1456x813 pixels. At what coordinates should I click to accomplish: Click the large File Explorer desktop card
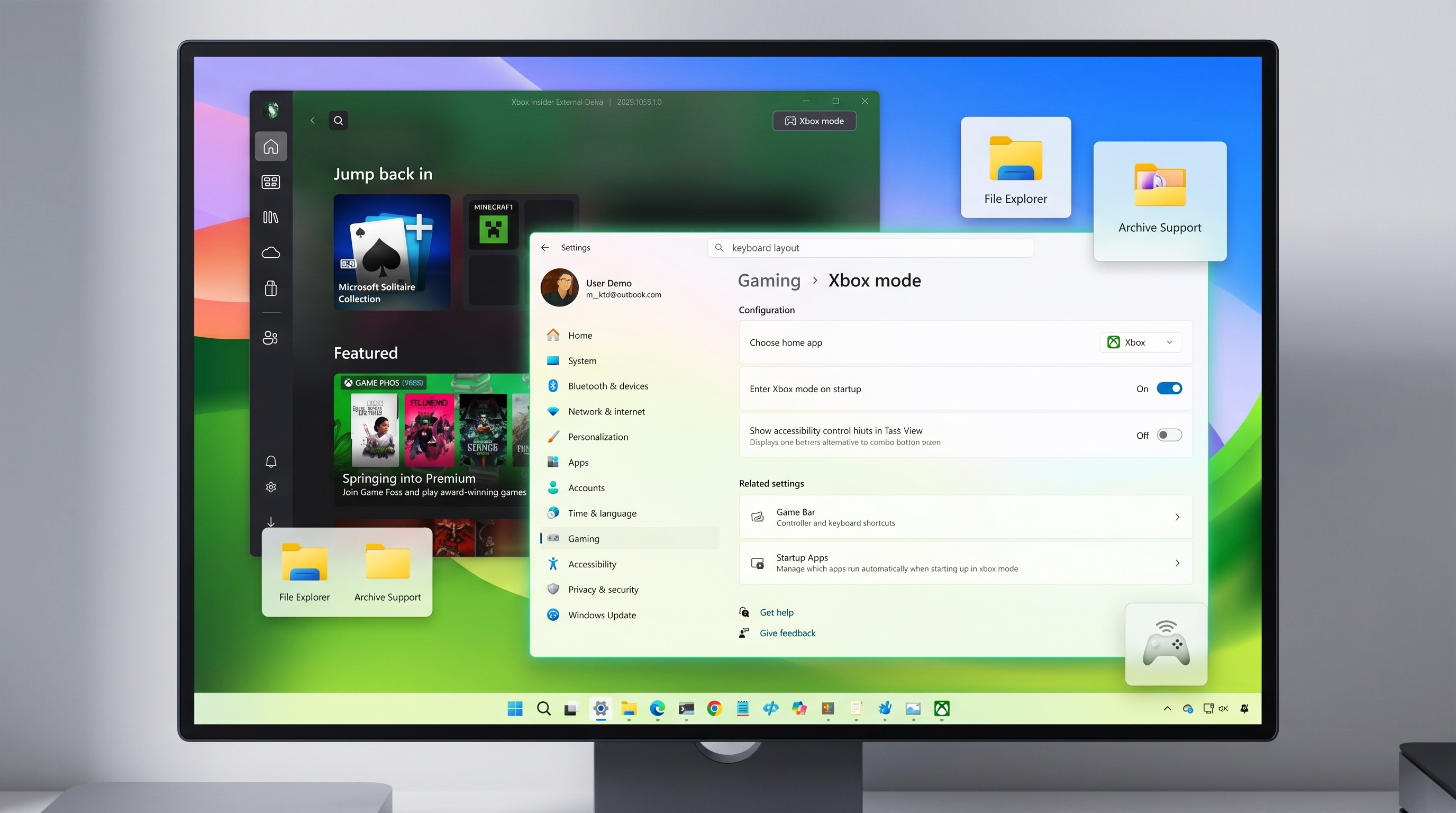click(x=1016, y=167)
